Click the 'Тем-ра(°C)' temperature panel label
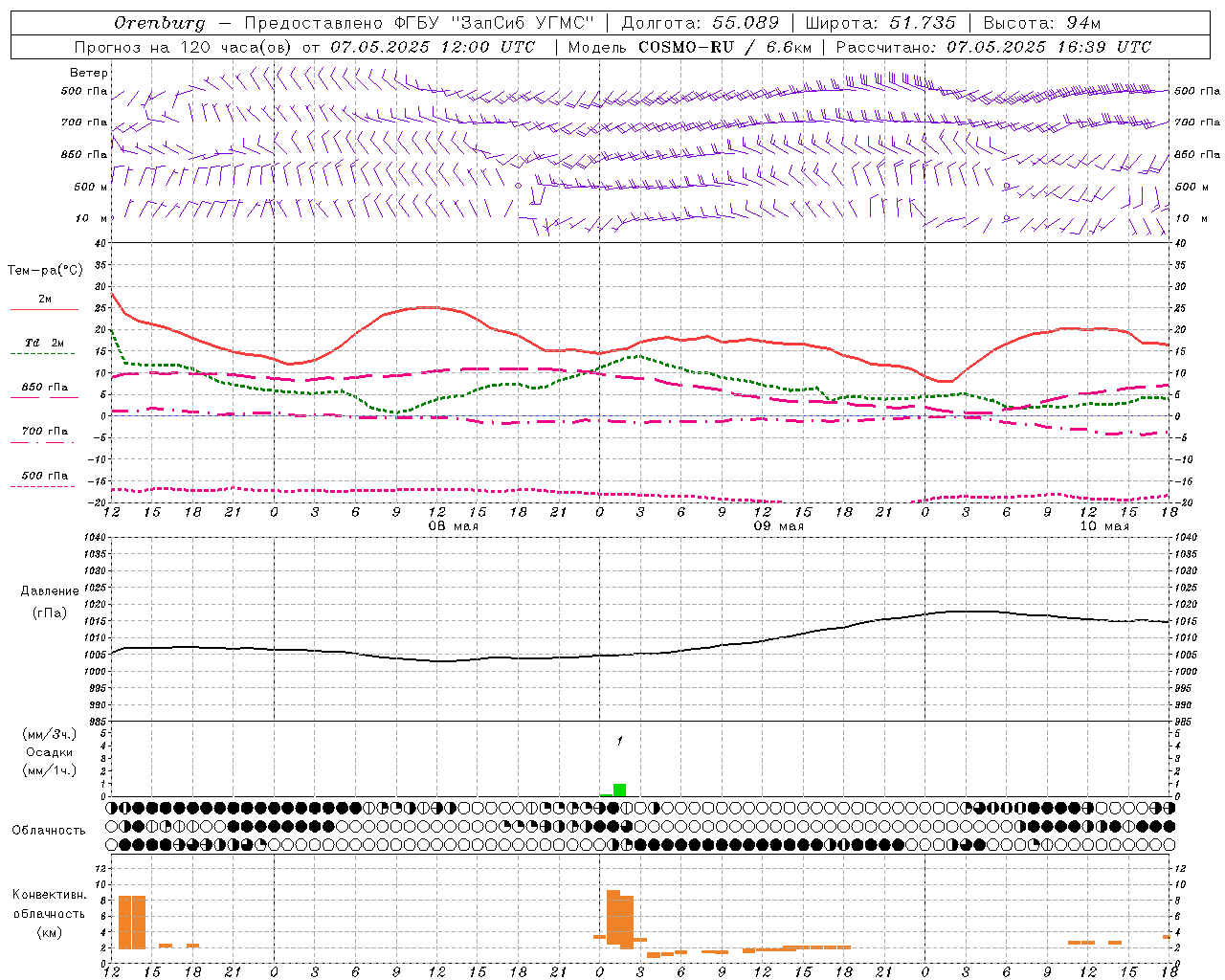 (45, 271)
